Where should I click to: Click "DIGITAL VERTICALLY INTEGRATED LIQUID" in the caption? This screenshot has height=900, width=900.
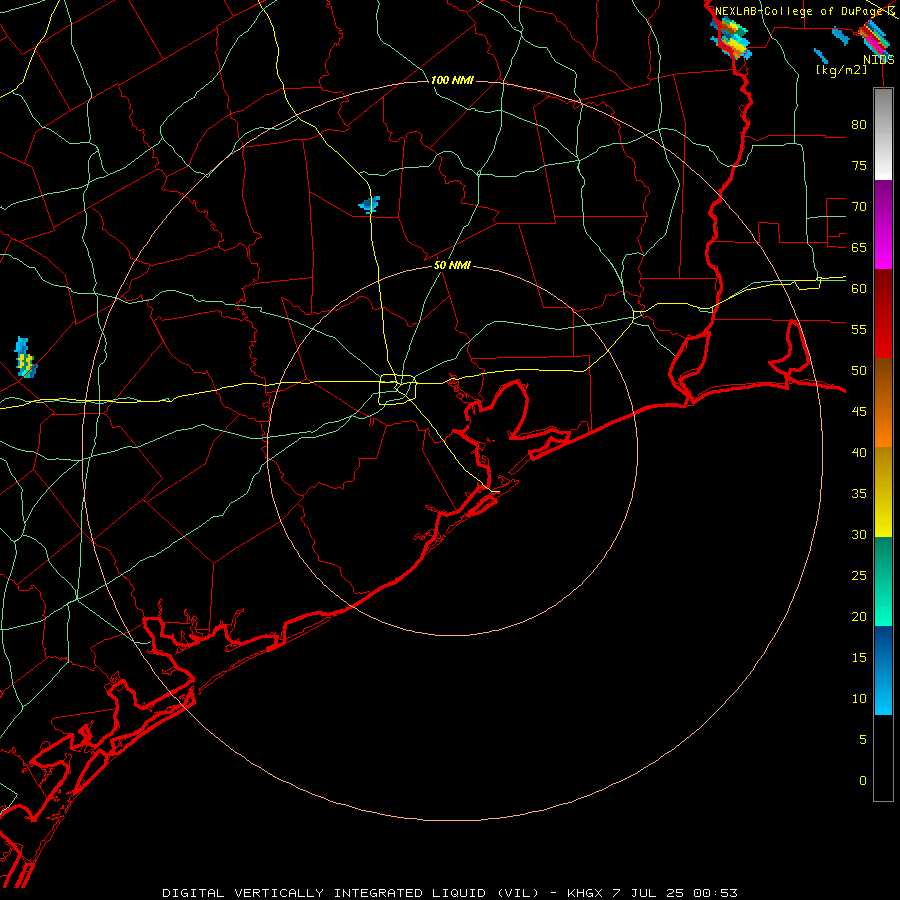(x=325, y=893)
